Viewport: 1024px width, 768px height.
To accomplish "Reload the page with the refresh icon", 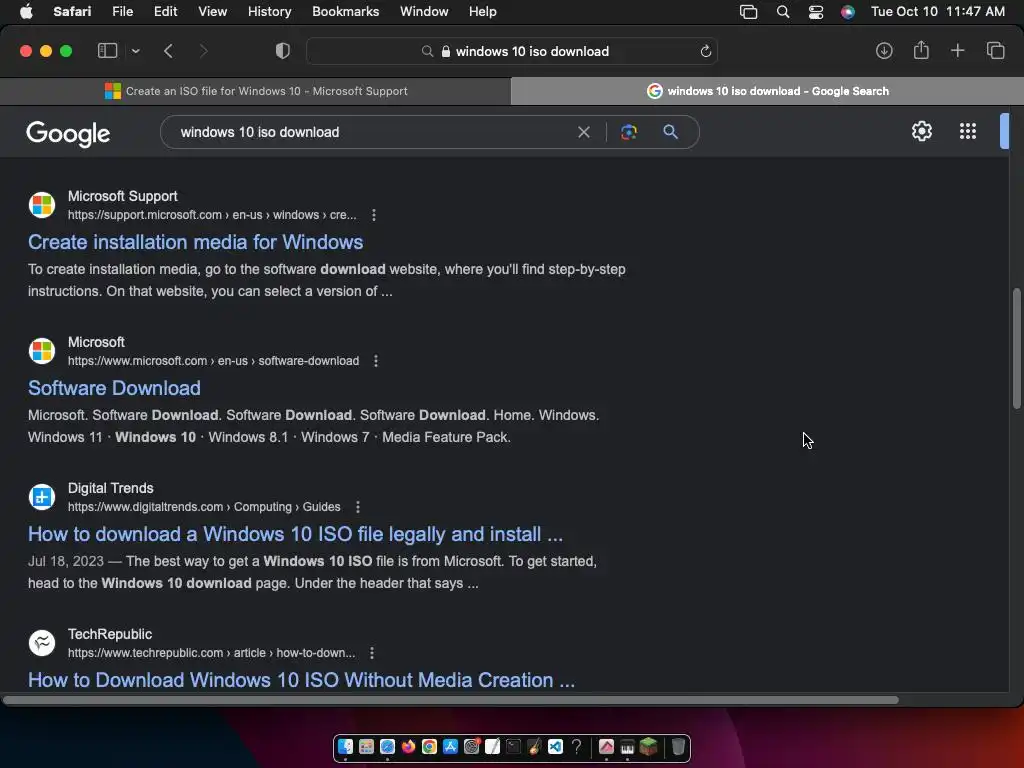I will [x=705, y=51].
